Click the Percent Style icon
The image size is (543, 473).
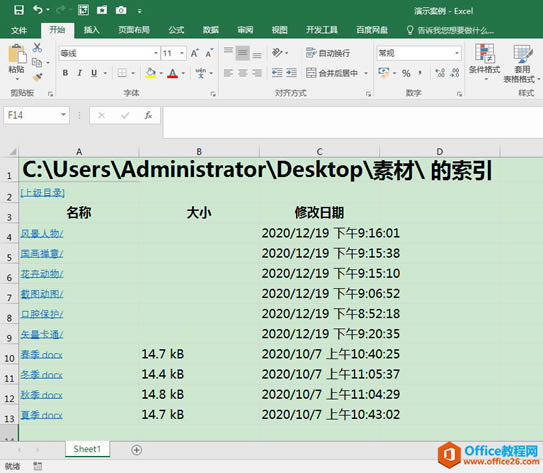coord(406,73)
